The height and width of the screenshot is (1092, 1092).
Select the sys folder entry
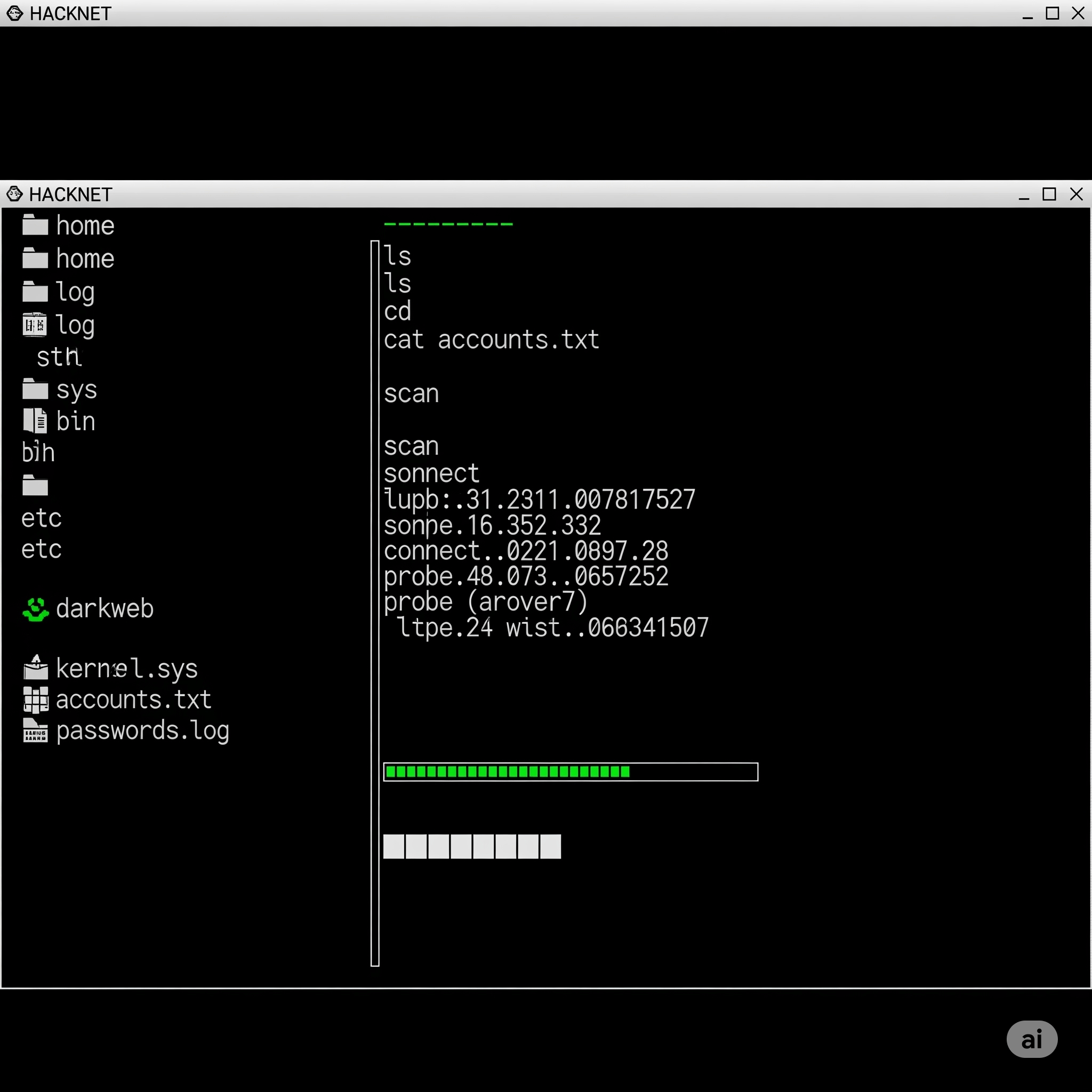pos(60,389)
